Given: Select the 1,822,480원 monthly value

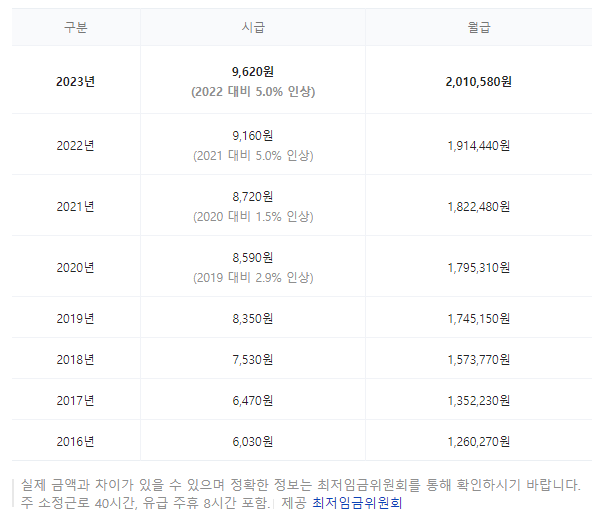Looking at the screenshot, I should click(x=478, y=207).
